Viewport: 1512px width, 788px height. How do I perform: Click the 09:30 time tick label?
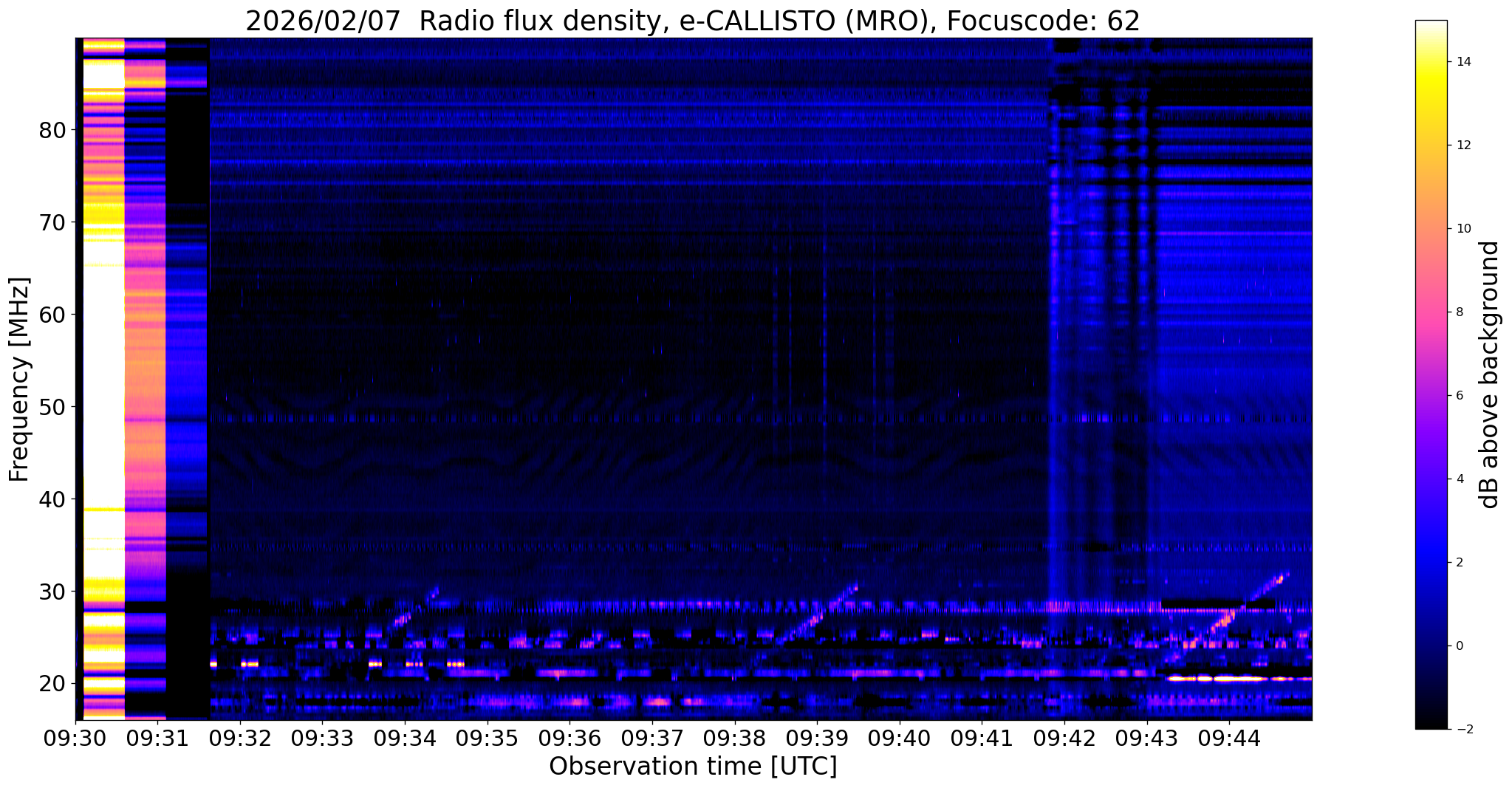75,738
